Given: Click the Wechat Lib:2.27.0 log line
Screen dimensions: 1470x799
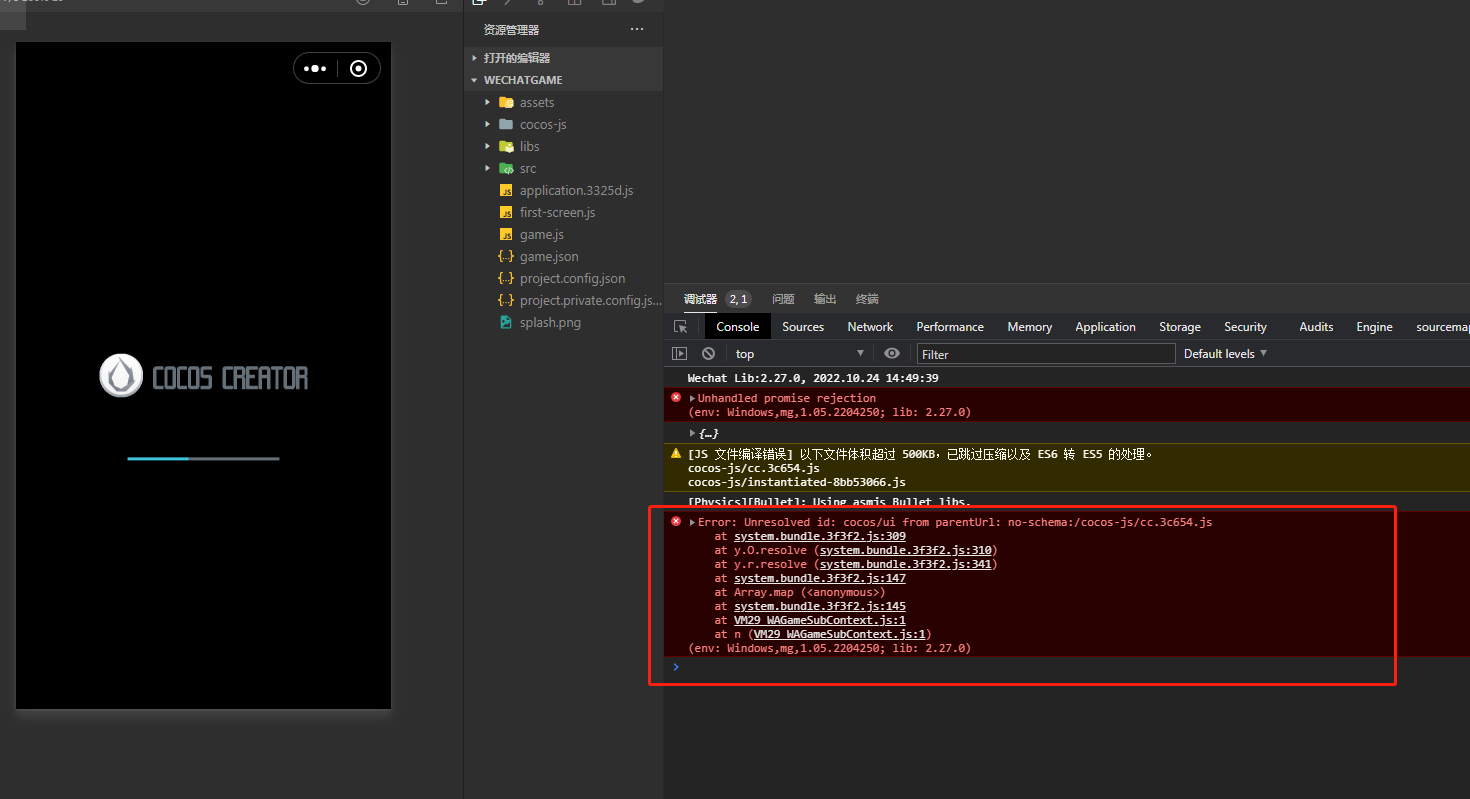Looking at the screenshot, I should pos(813,378).
